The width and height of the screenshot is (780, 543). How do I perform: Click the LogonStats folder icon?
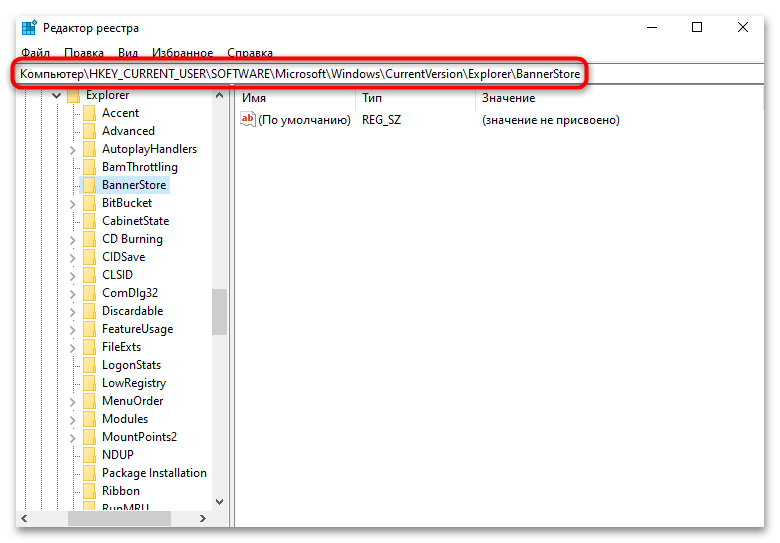[90, 365]
